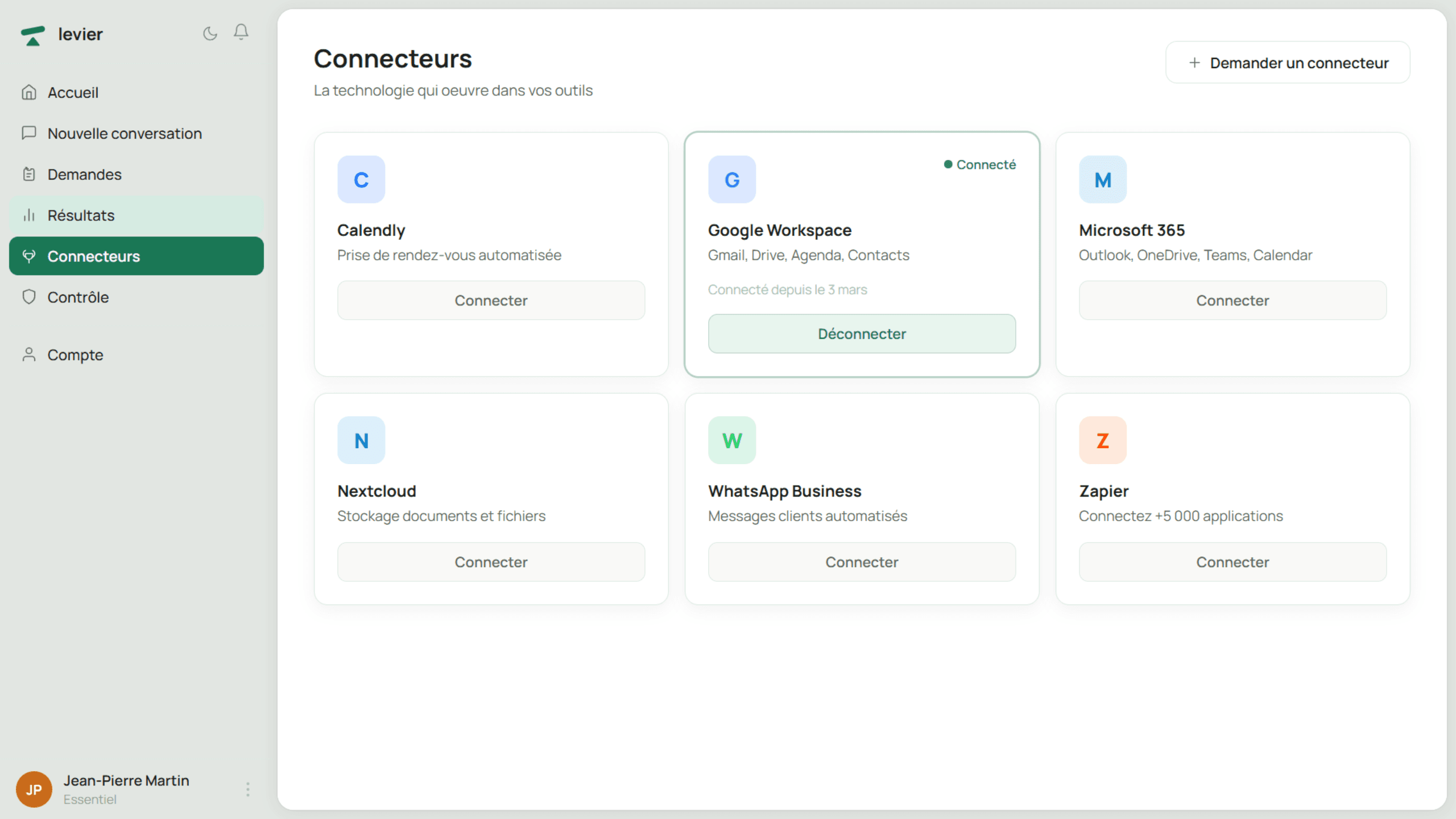Click "Connectez +5 000 applications" description
Image resolution: width=1456 pixels, height=819 pixels.
click(x=1181, y=516)
